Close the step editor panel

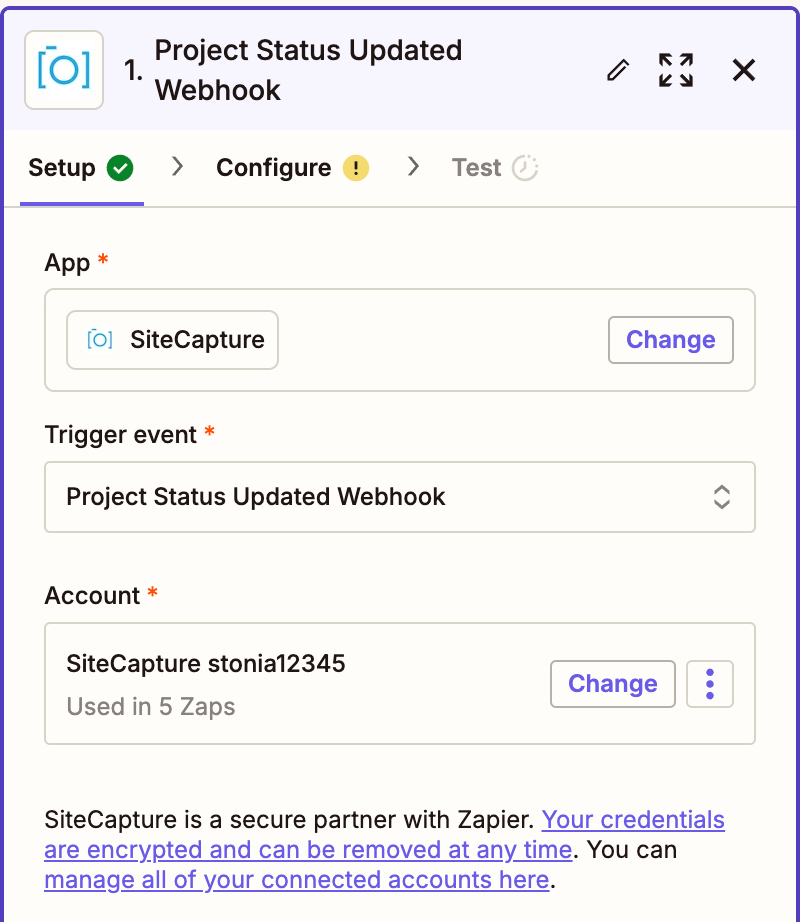click(x=744, y=70)
